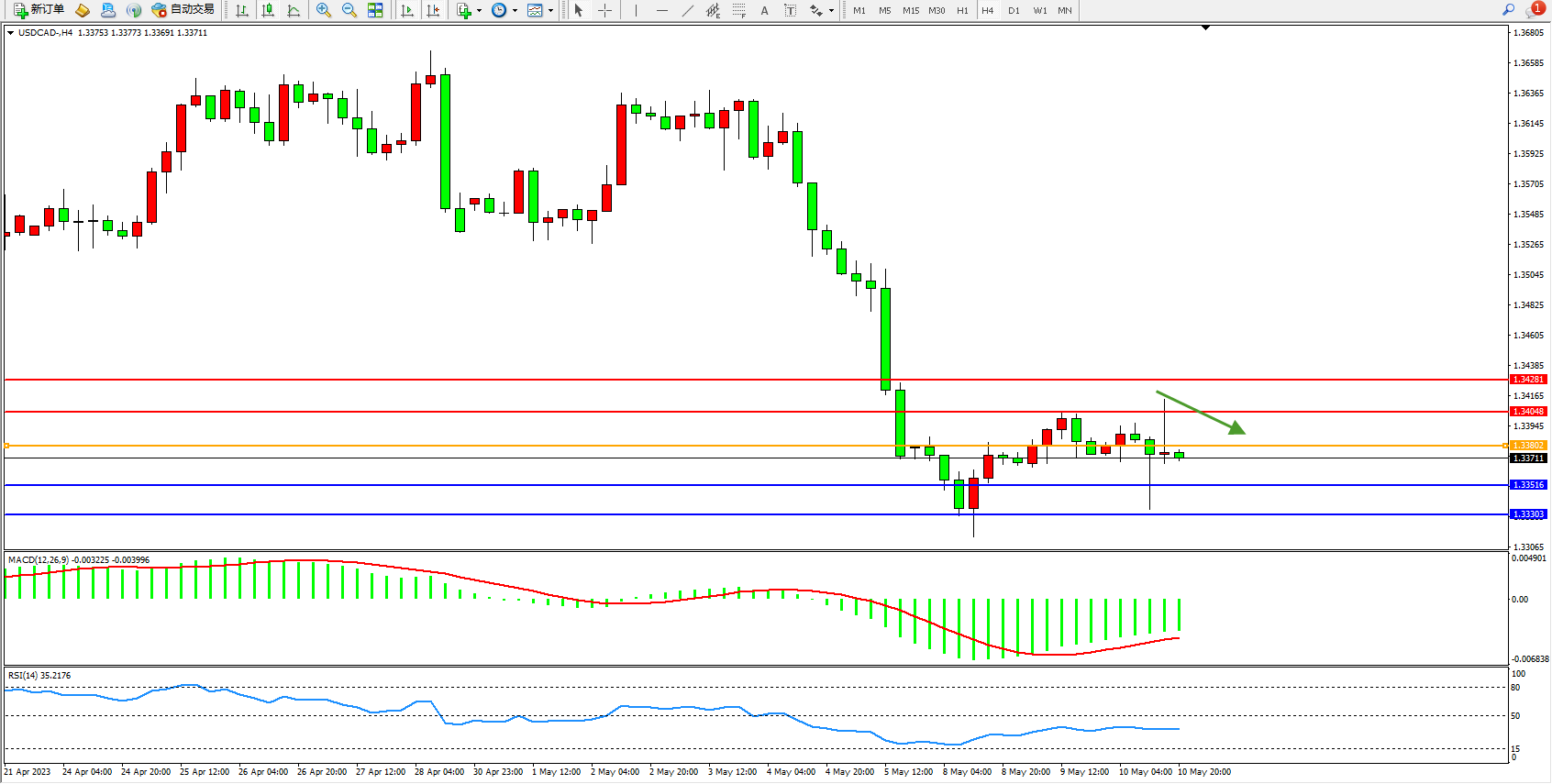Image resolution: width=1552 pixels, height=784 pixels.
Task: Click the orange 1.33802 price level label
Action: (1528, 446)
